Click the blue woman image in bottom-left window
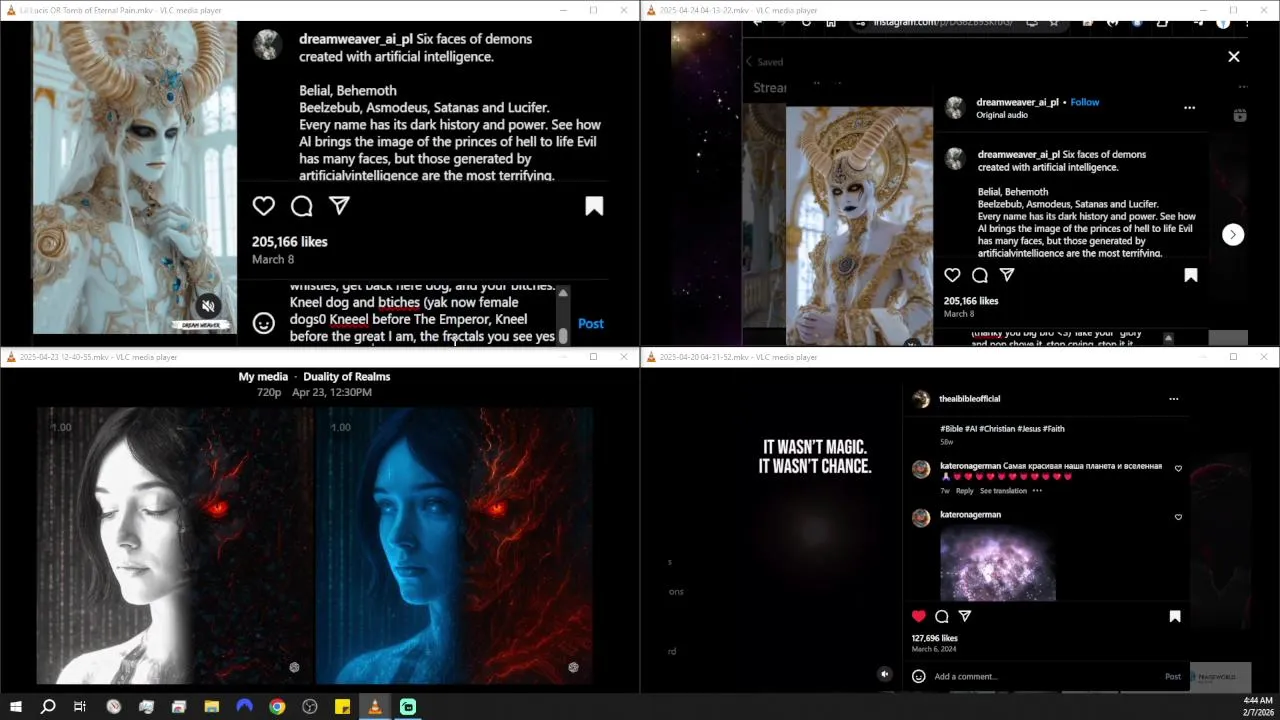This screenshot has width=1280, height=720. 455,546
